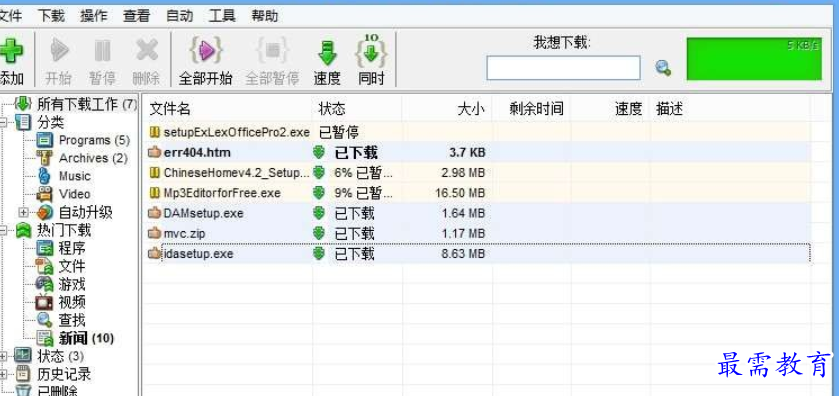Click the 已暂停 status of setupExLexOfficePro2.exe

pyautogui.click(x=339, y=132)
